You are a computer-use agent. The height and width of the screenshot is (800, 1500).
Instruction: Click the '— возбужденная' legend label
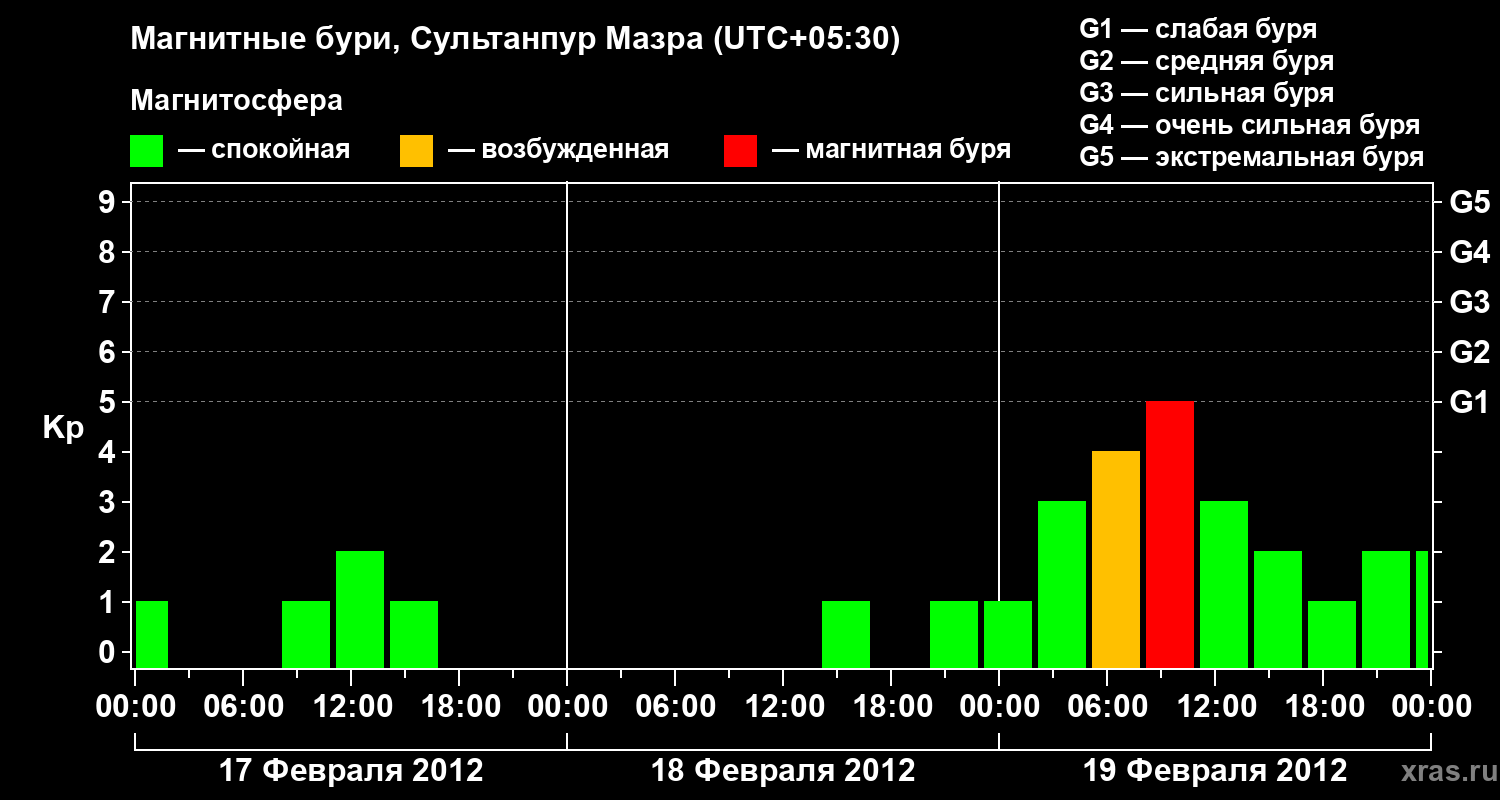(x=558, y=151)
